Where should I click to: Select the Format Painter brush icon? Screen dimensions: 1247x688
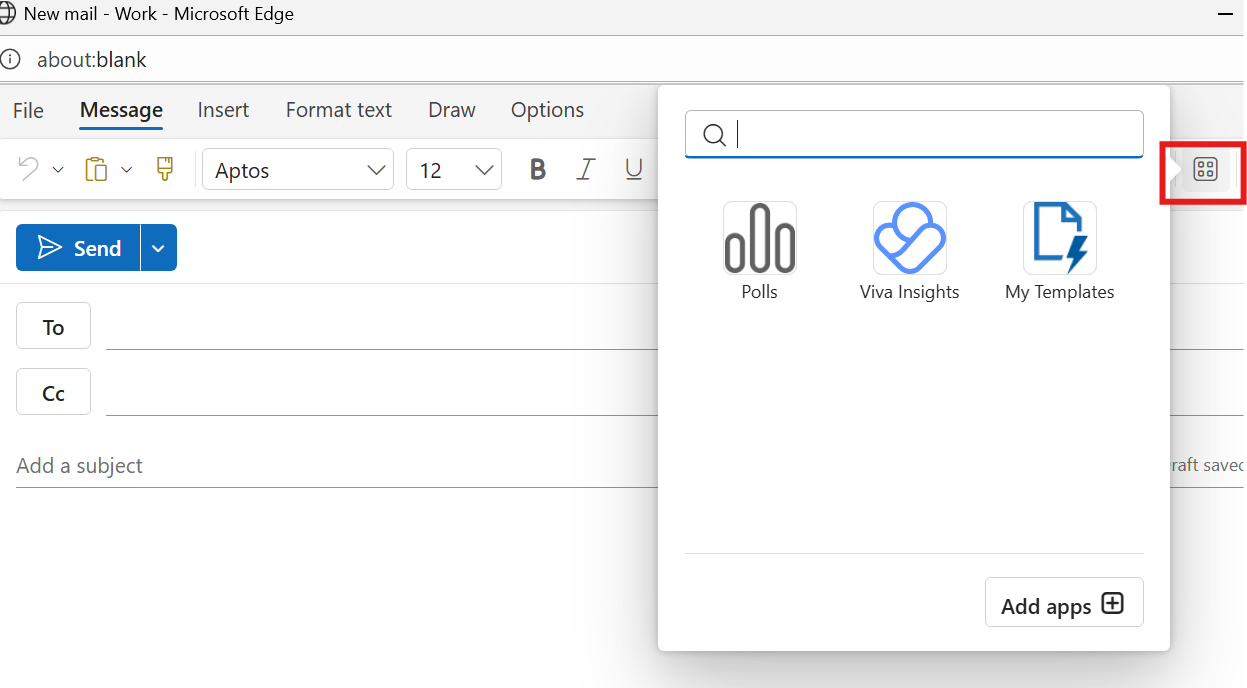click(x=165, y=169)
